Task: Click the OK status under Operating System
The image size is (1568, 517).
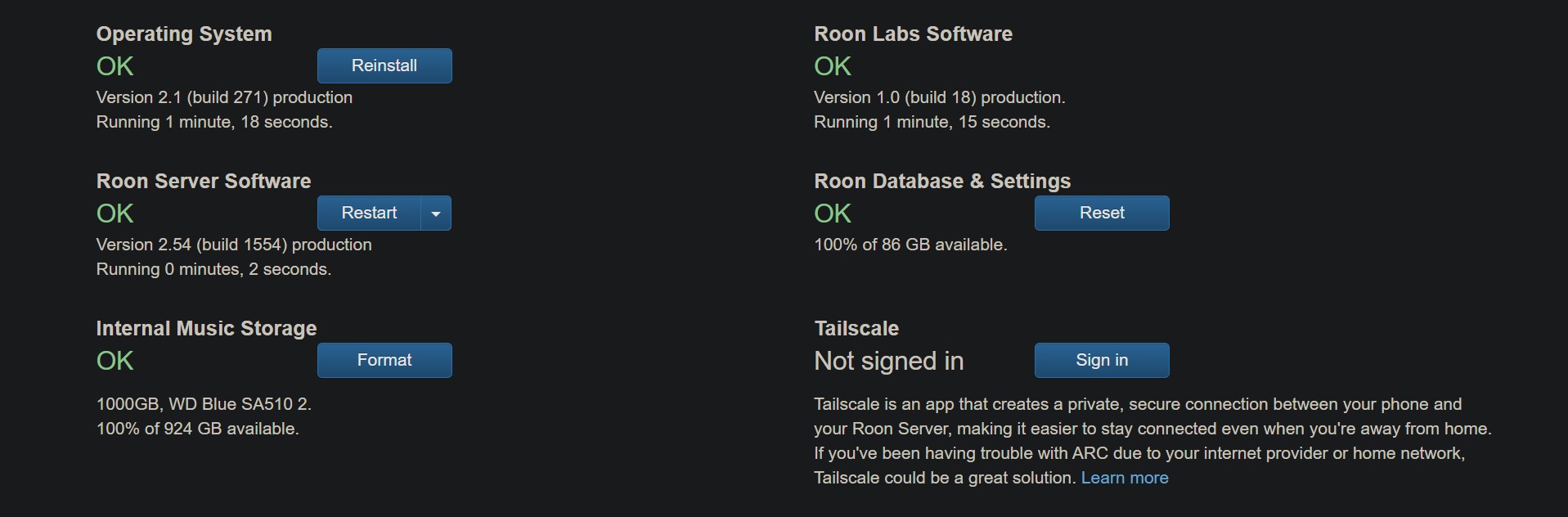Action: click(x=115, y=67)
